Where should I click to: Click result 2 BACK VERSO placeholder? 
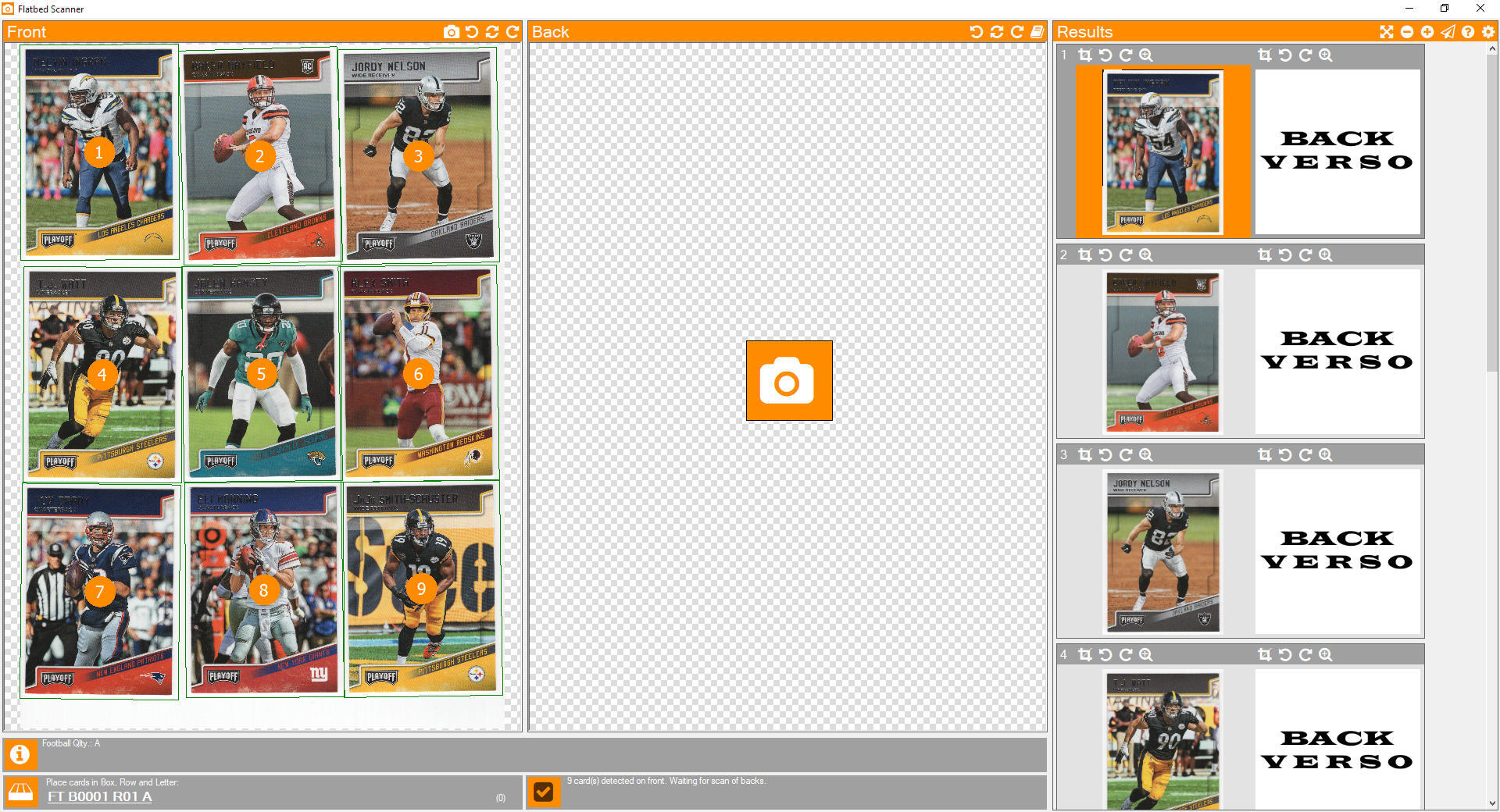click(x=1337, y=351)
